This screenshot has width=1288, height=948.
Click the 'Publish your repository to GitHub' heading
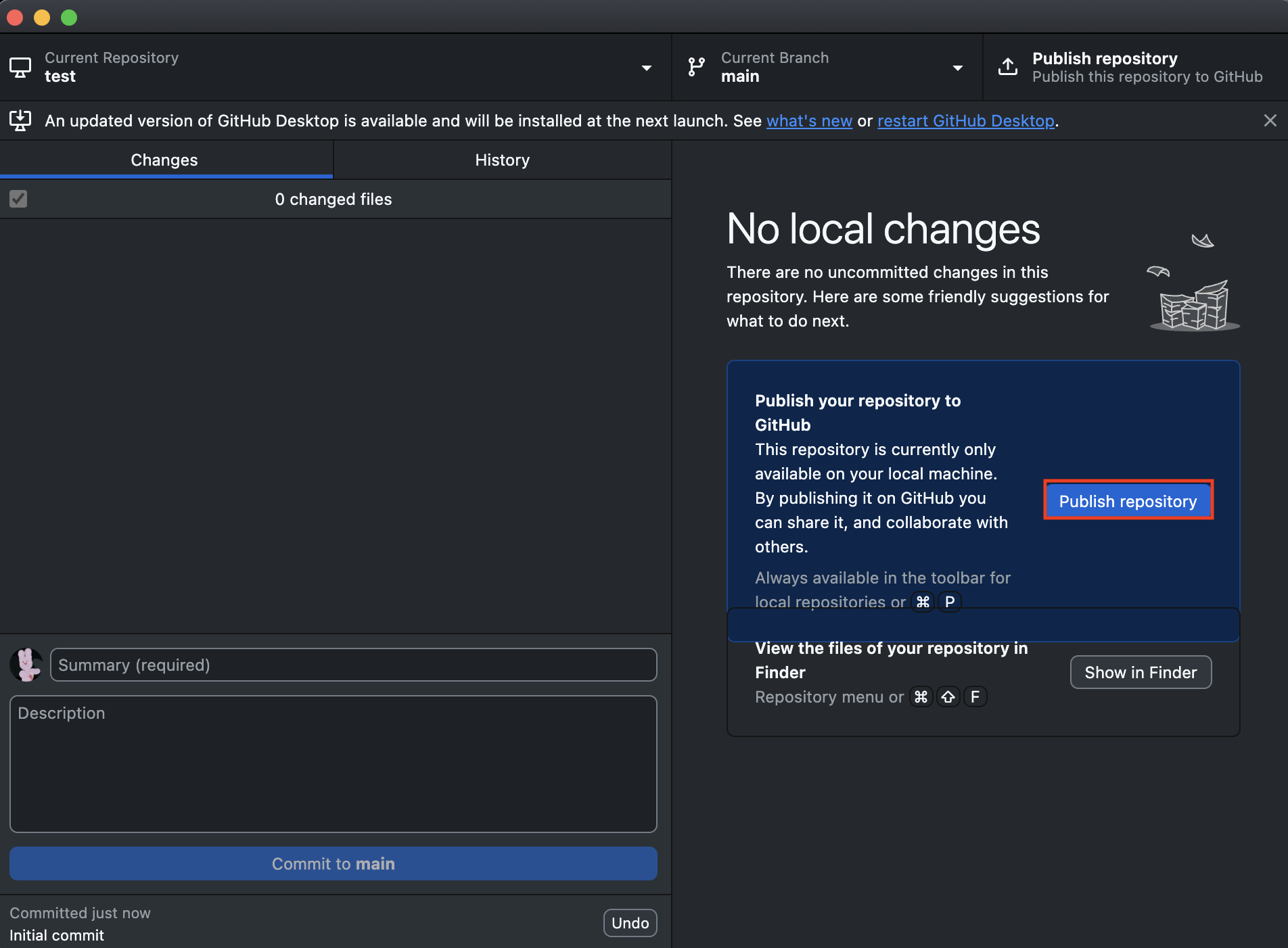click(858, 412)
